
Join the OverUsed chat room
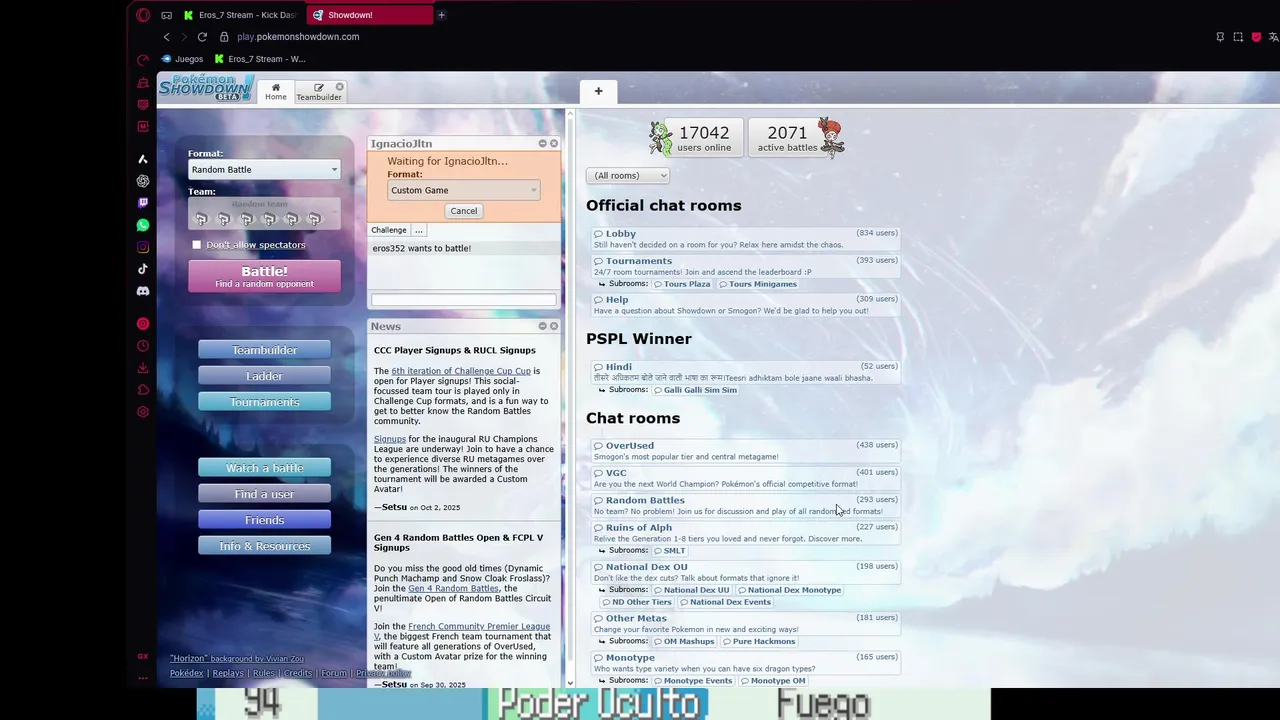(745, 451)
